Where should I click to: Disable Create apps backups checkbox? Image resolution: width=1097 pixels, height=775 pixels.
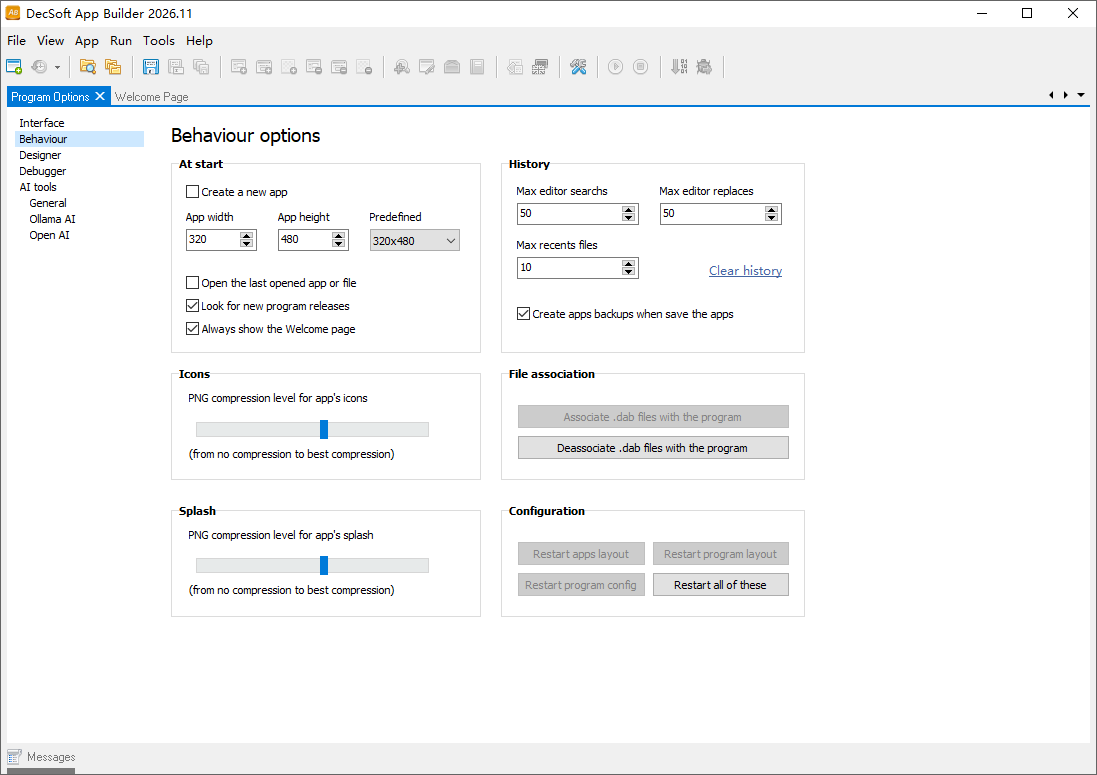click(x=523, y=313)
